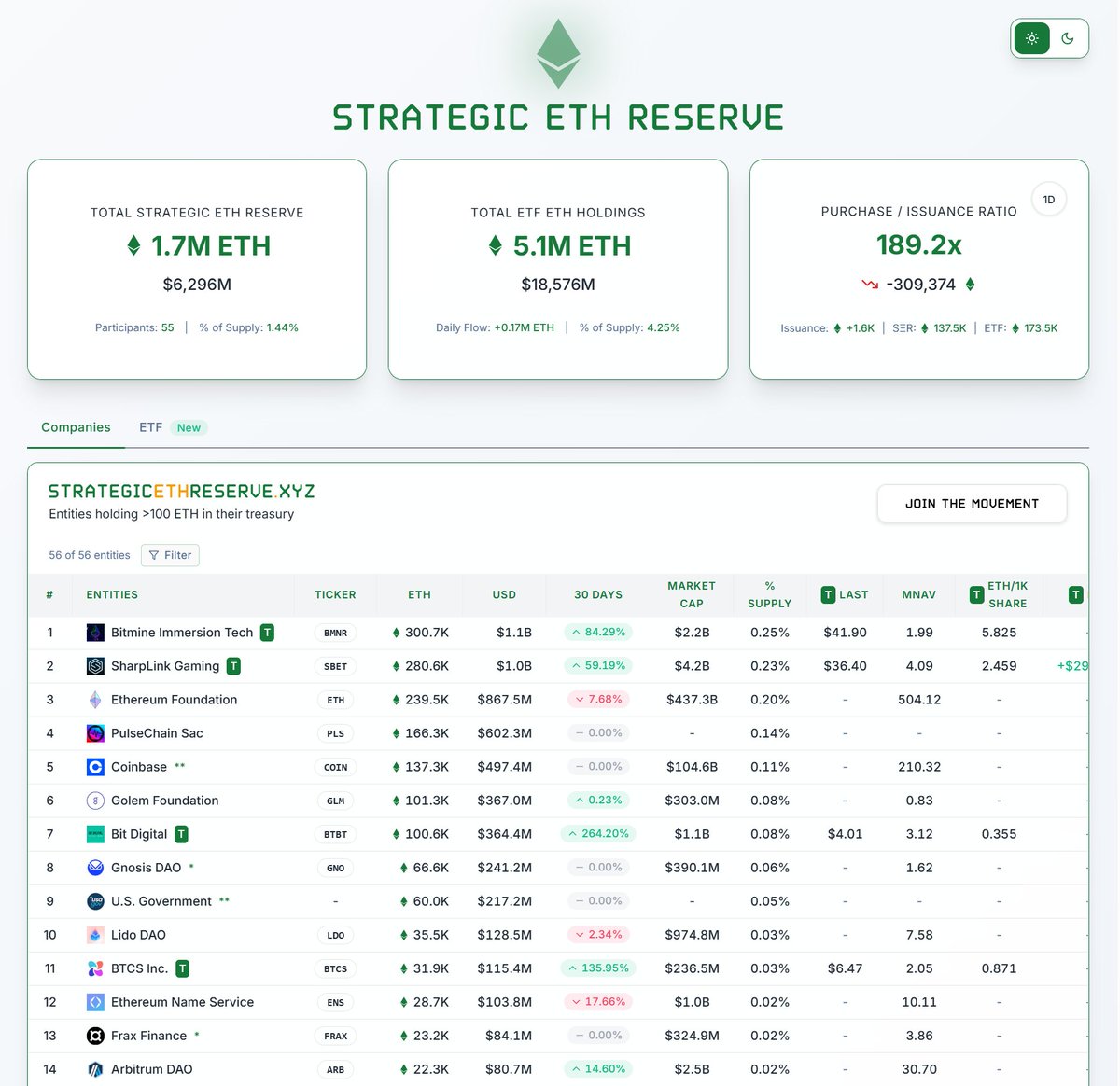Click the 5.1M ETH holdings figure

point(560,245)
